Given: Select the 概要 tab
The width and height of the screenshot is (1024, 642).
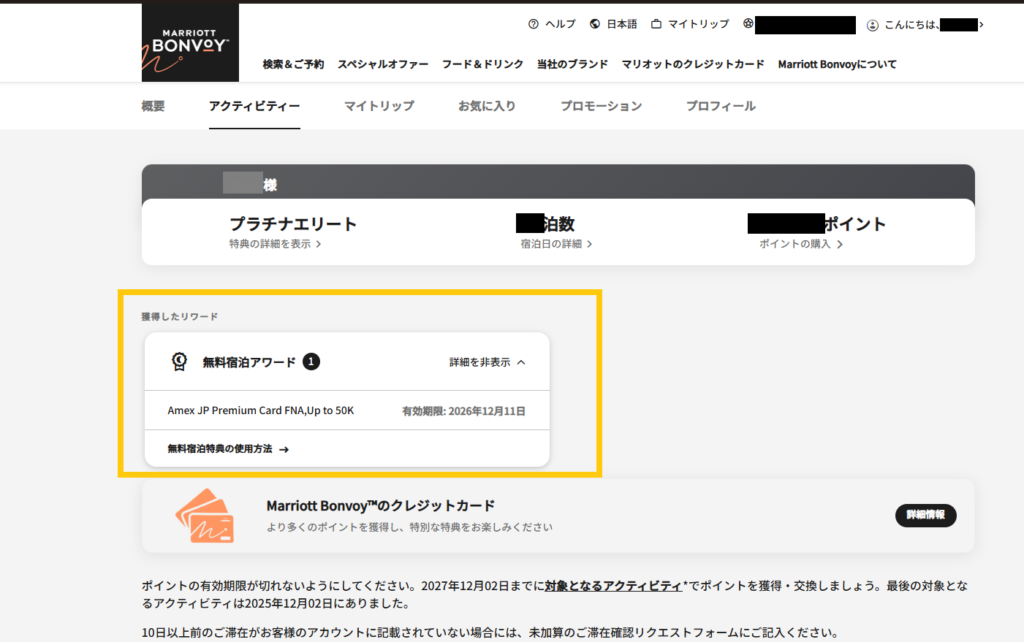Looking at the screenshot, I should pos(152,103).
